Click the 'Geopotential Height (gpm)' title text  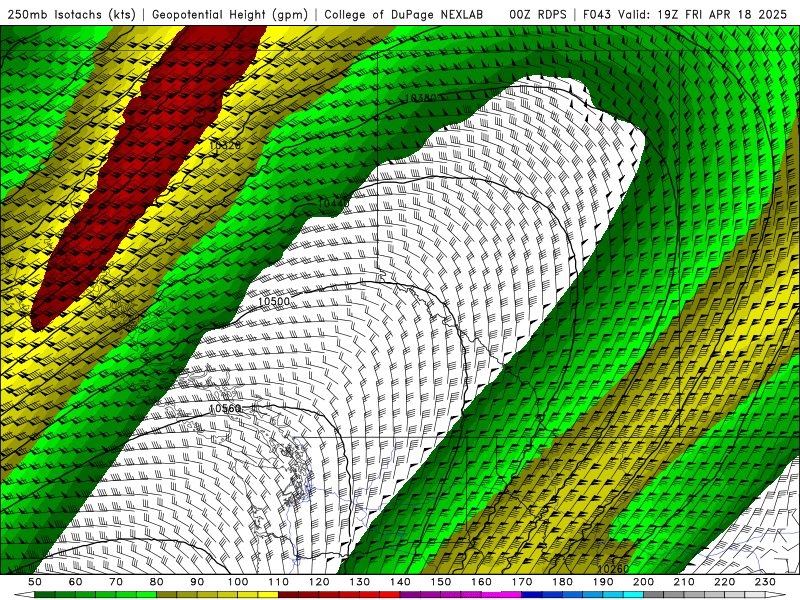(230, 15)
